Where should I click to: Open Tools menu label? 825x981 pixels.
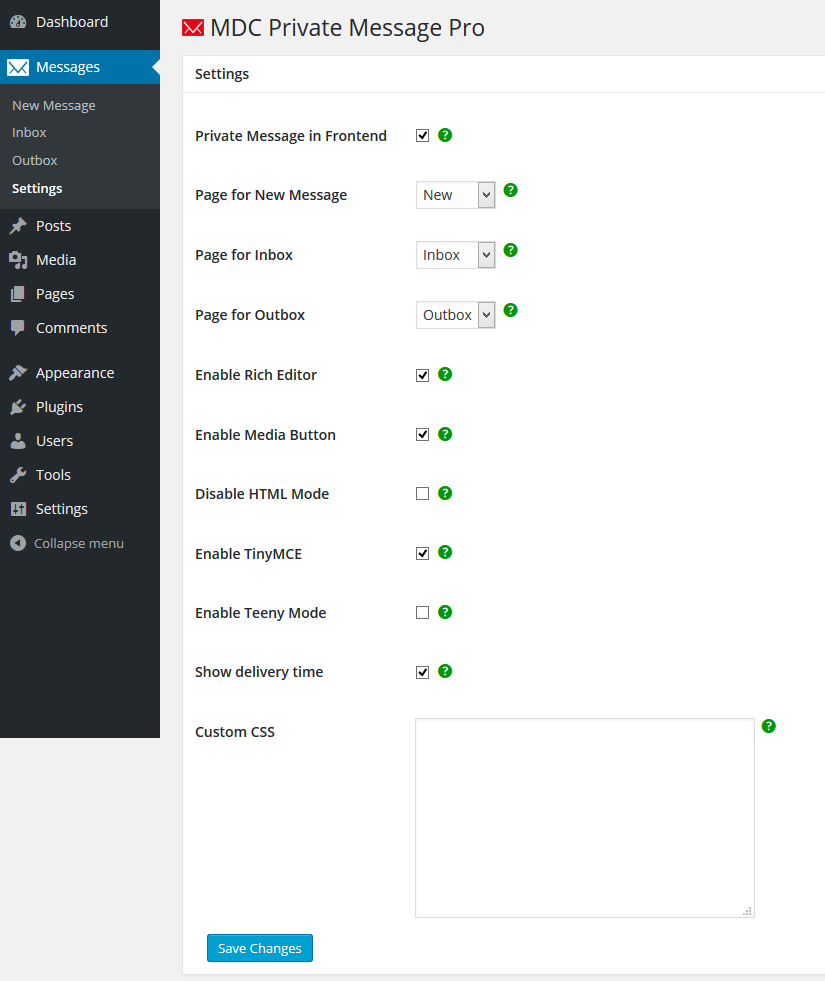pos(53,475)
